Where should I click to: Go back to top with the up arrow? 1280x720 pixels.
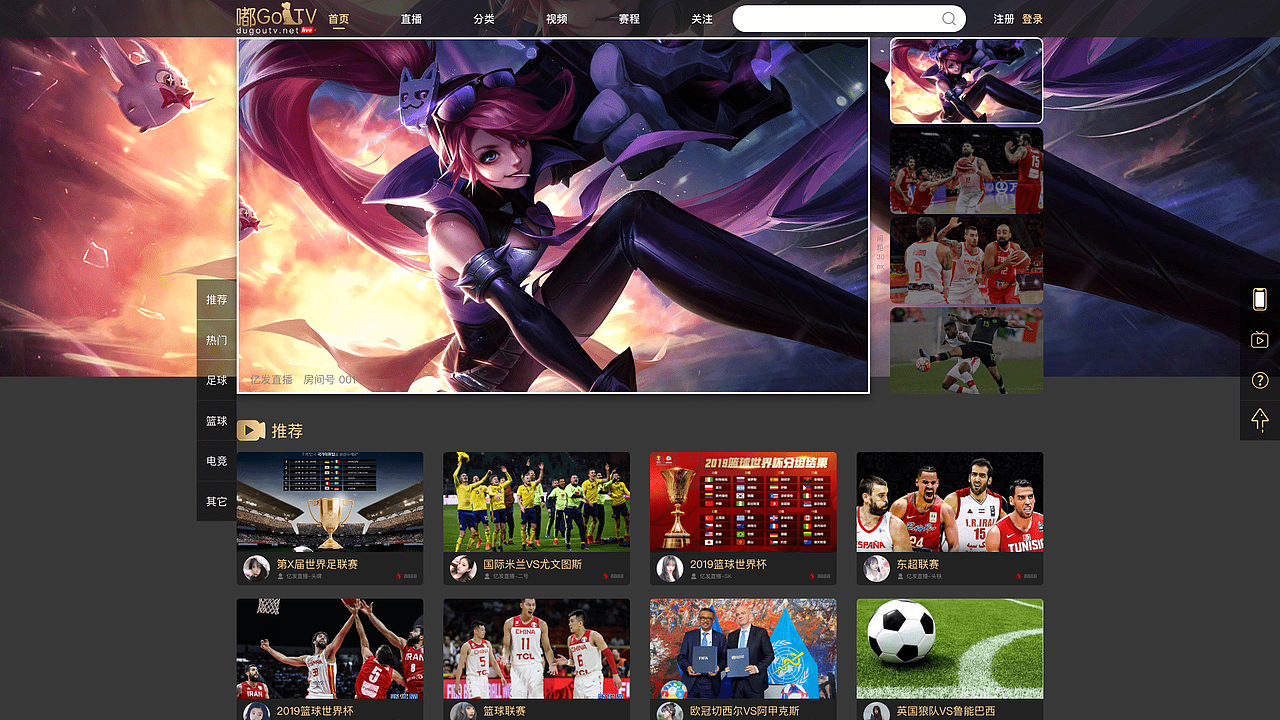(1260, 420)
